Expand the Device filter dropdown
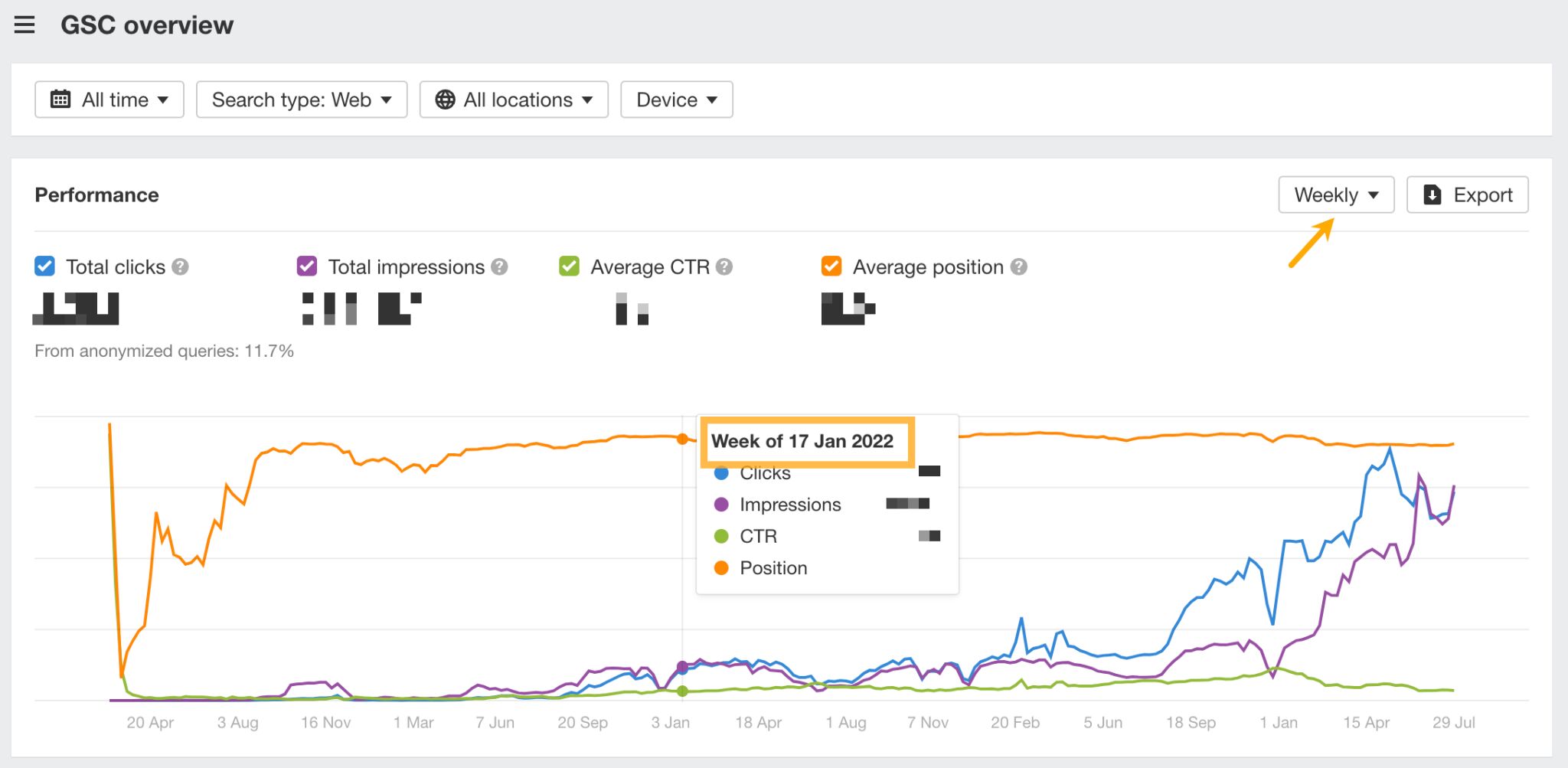 point(676,99)
